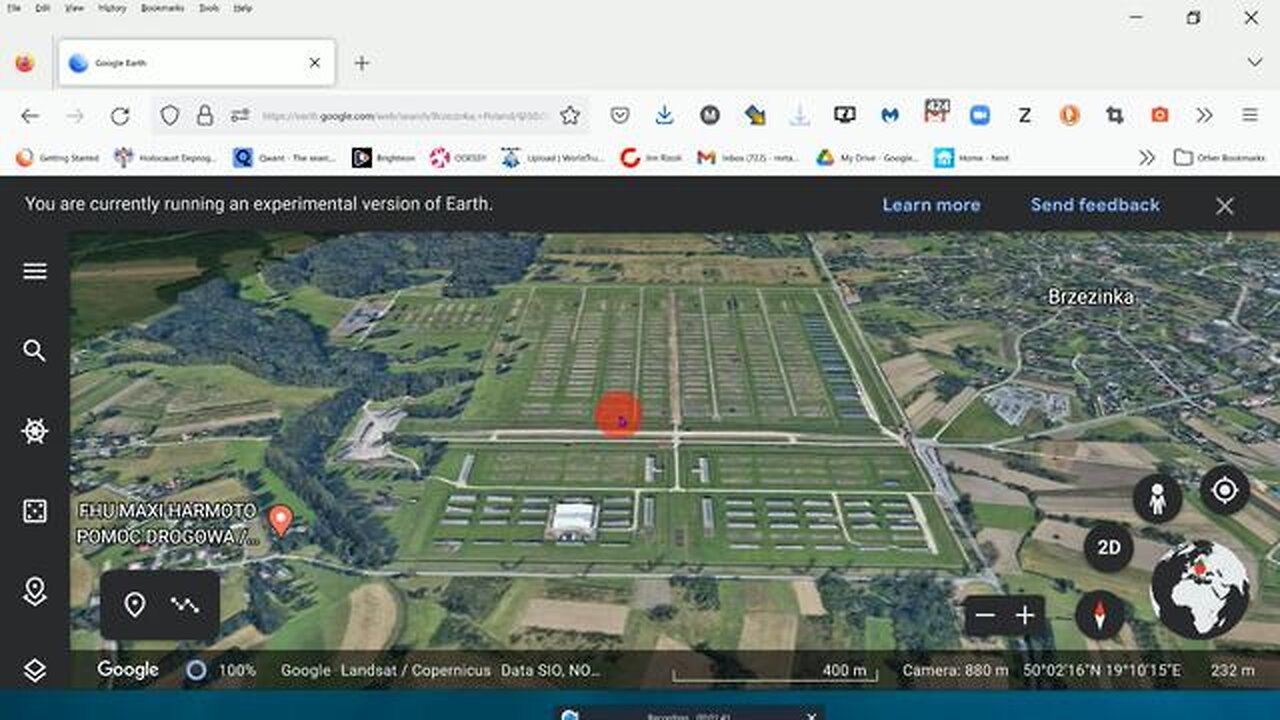Click the DuckDuckGo extension icon
The width and height of the screenshot is (1280, 720).
point(1069,116)
